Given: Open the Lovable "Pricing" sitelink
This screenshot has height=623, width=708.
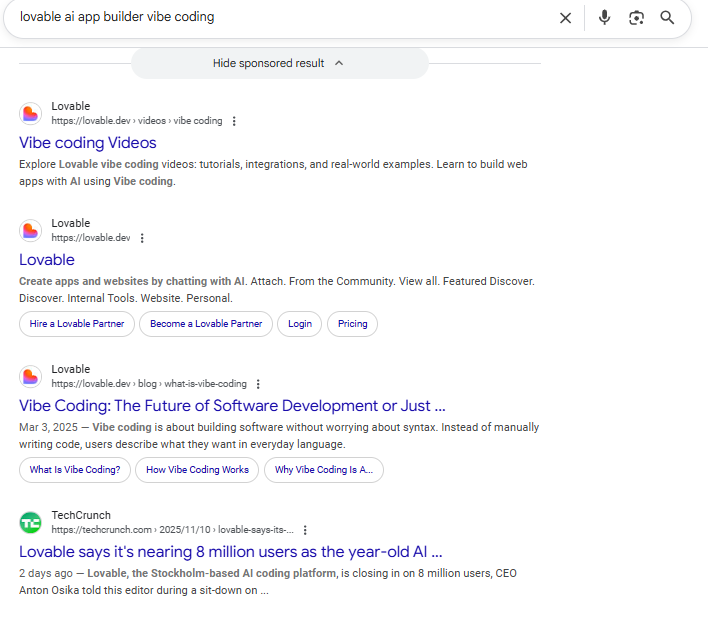Looking at the screenshot, I should point(353,324).
